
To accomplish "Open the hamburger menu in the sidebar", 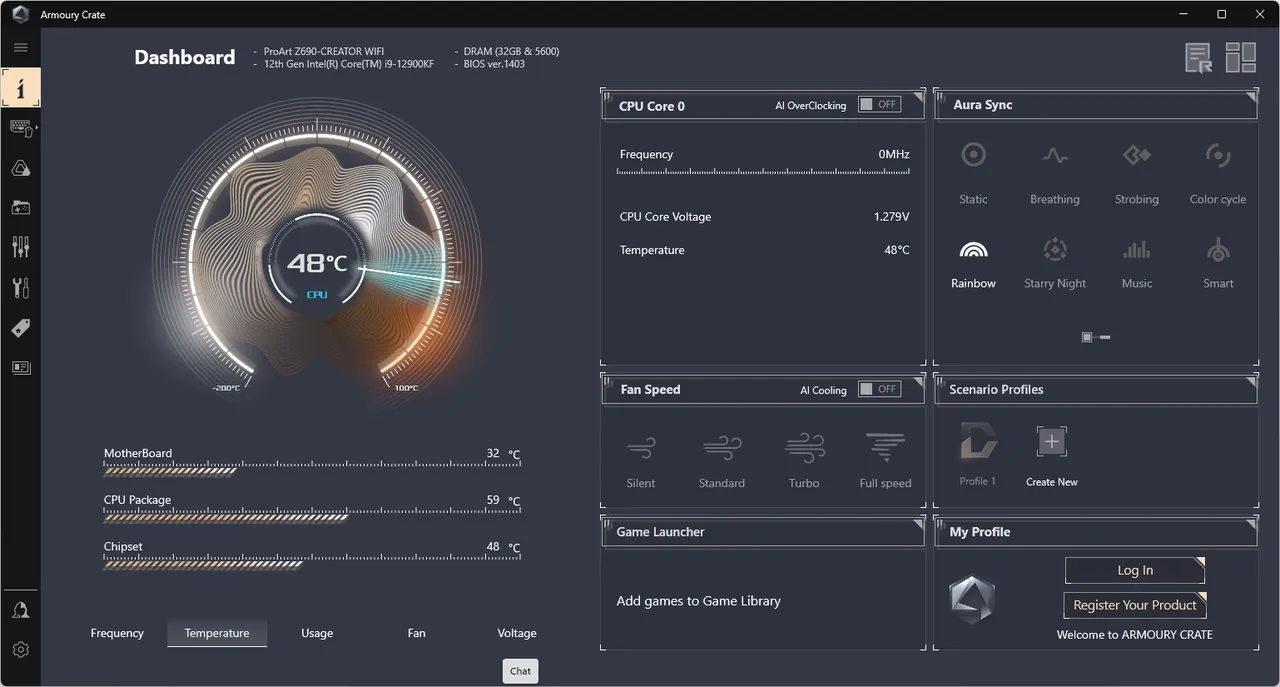I will tap(20, 47).
